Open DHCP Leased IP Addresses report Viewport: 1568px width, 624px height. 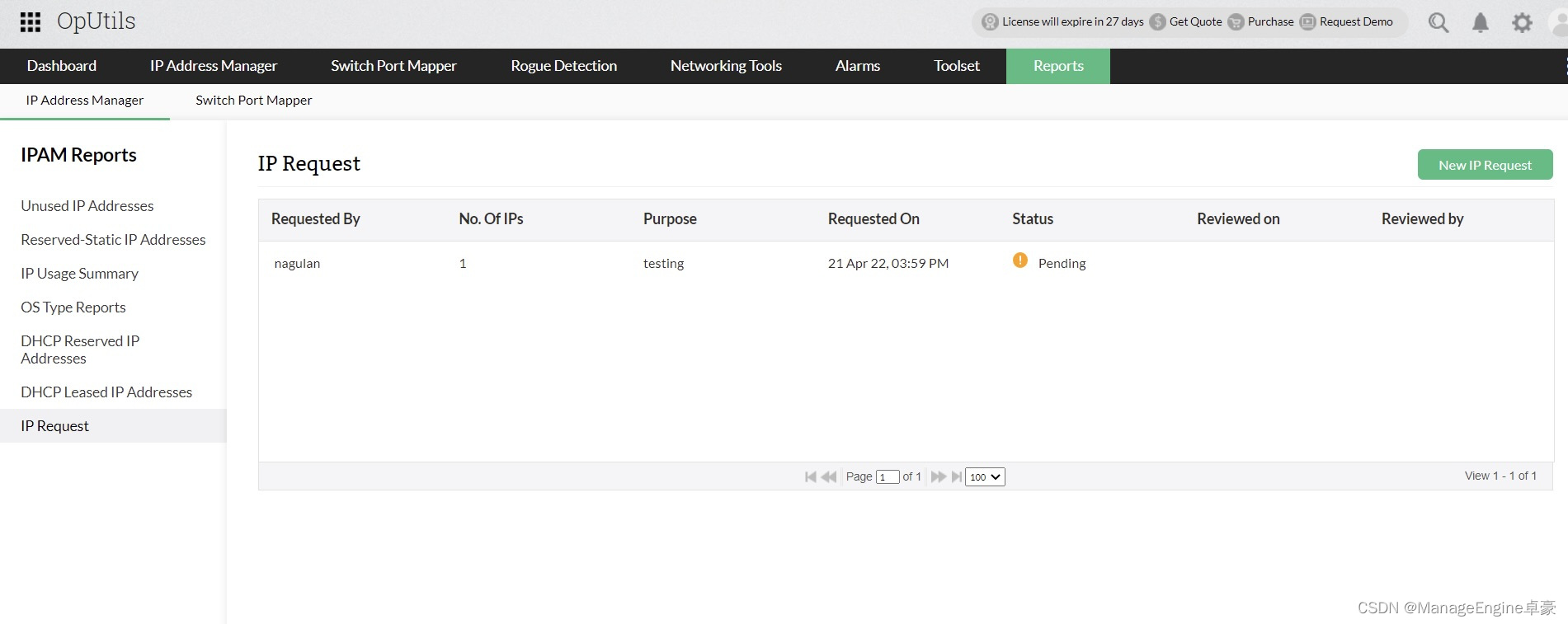(x=106, y=392)
